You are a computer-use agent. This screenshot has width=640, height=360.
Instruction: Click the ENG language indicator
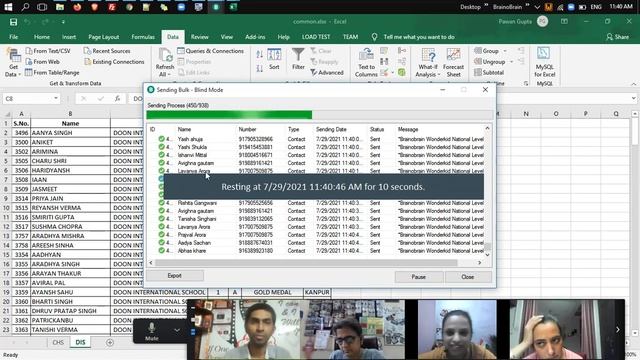pos(596,7)
